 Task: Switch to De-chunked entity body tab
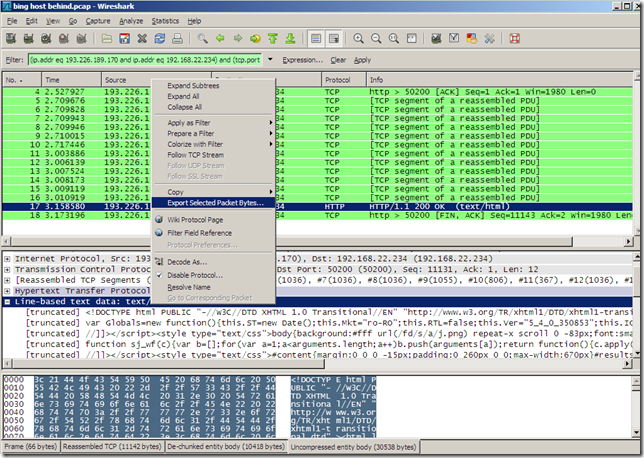pyautogui.click(x=226, y=446)
